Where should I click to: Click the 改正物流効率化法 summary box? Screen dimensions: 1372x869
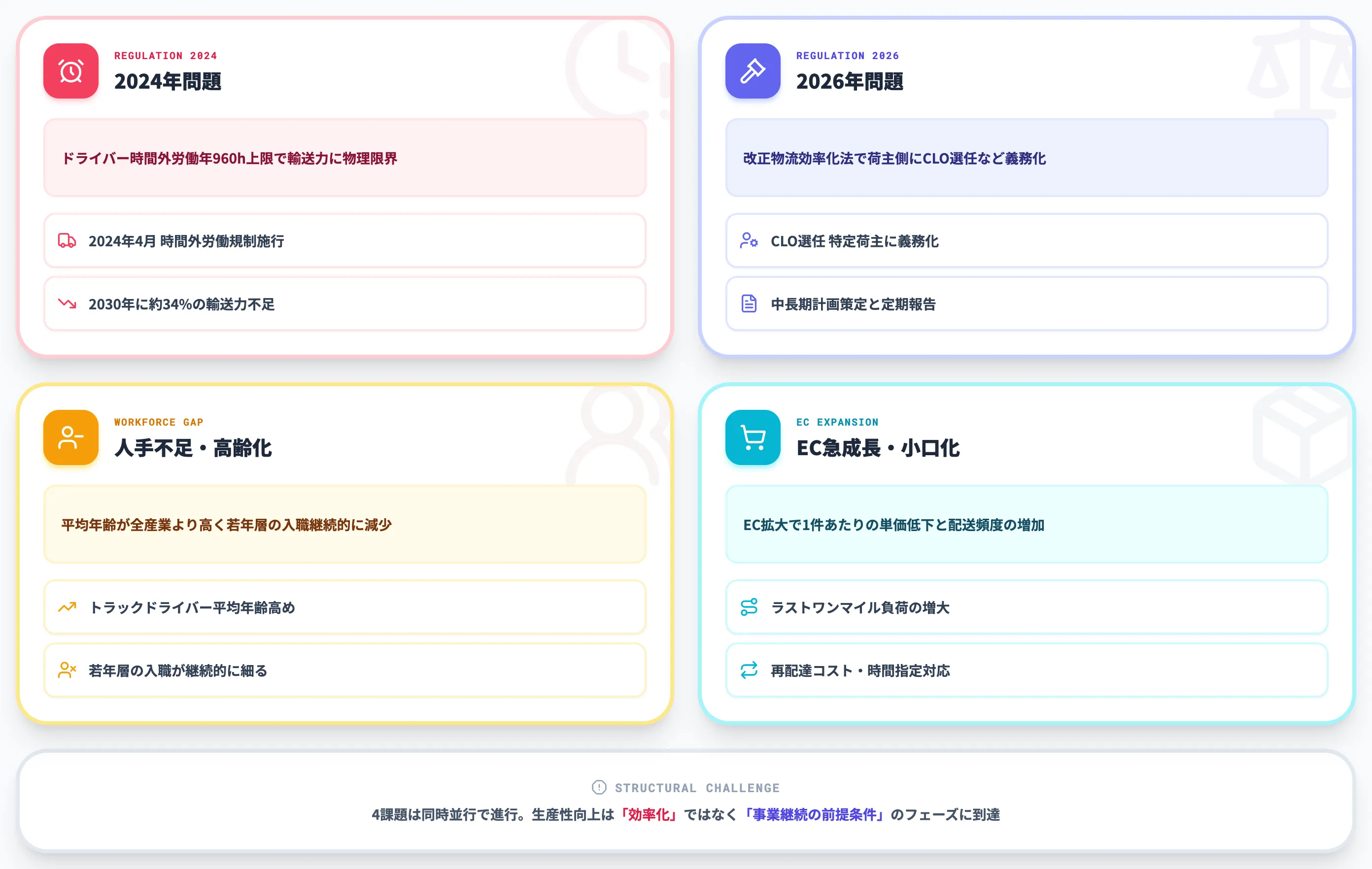[1027, 158]
